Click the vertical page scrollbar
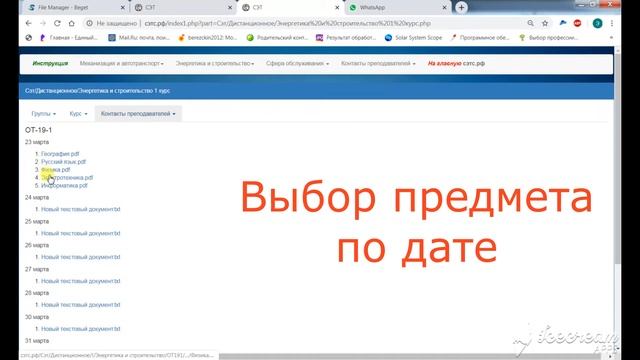 coord(618,159)
